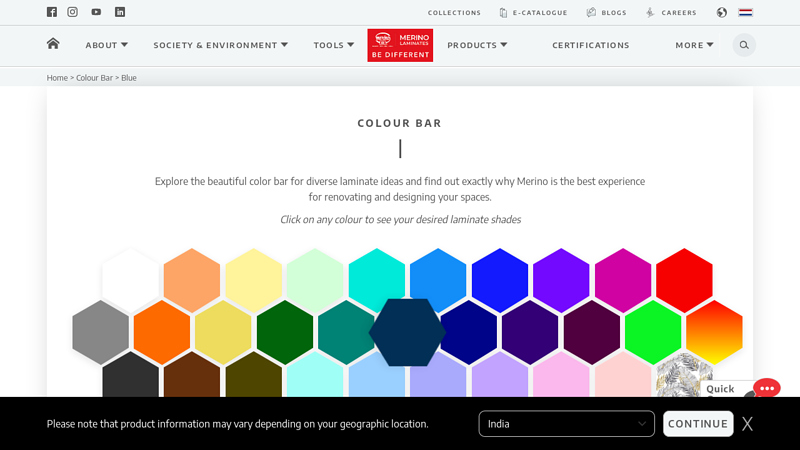The image size is (800, 450).
Task: Click the Merino Laminates logo
Action: pos(400,45)
